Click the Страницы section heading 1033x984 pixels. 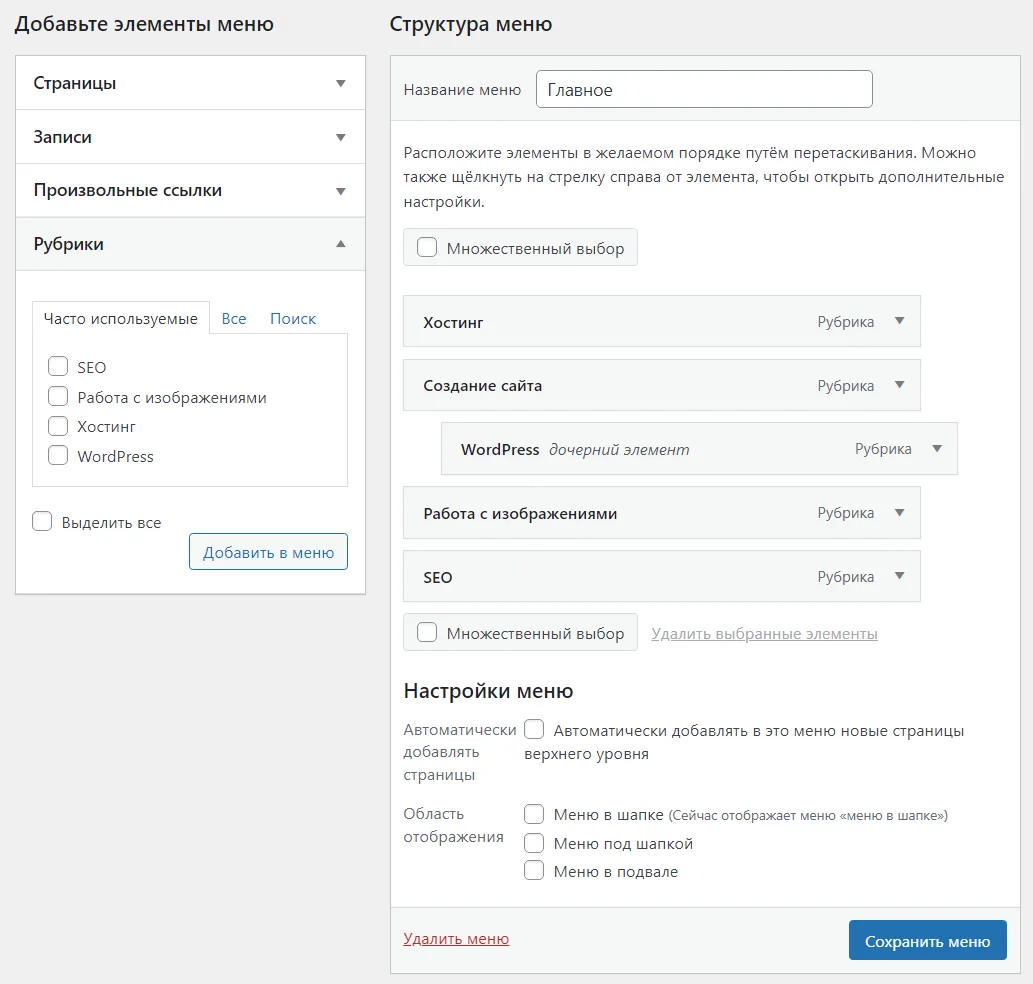[74, 83]
